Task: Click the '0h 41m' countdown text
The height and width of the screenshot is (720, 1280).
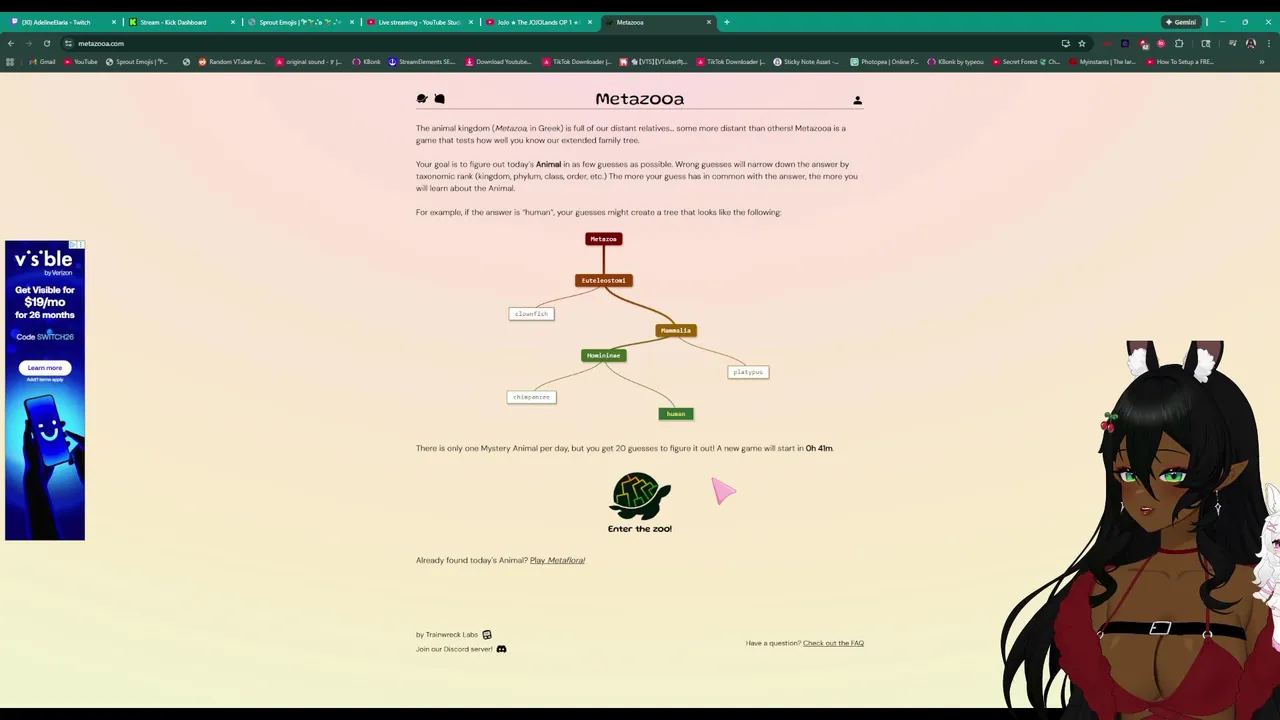Action: pyautogui.click(x=819, y=448)
